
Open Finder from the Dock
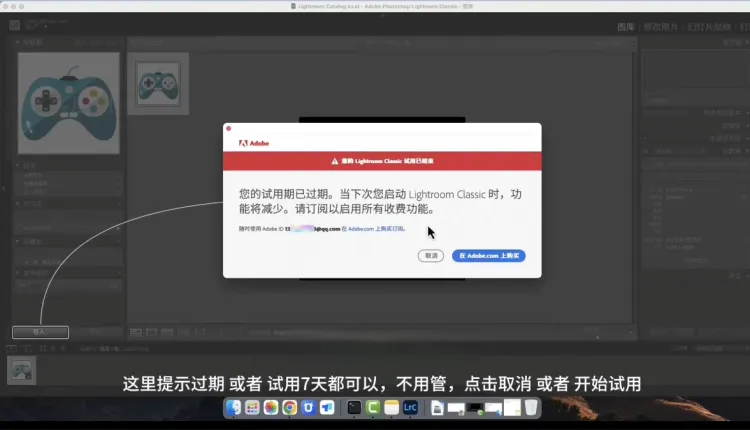pyautogui.click(x=233, y=408)
